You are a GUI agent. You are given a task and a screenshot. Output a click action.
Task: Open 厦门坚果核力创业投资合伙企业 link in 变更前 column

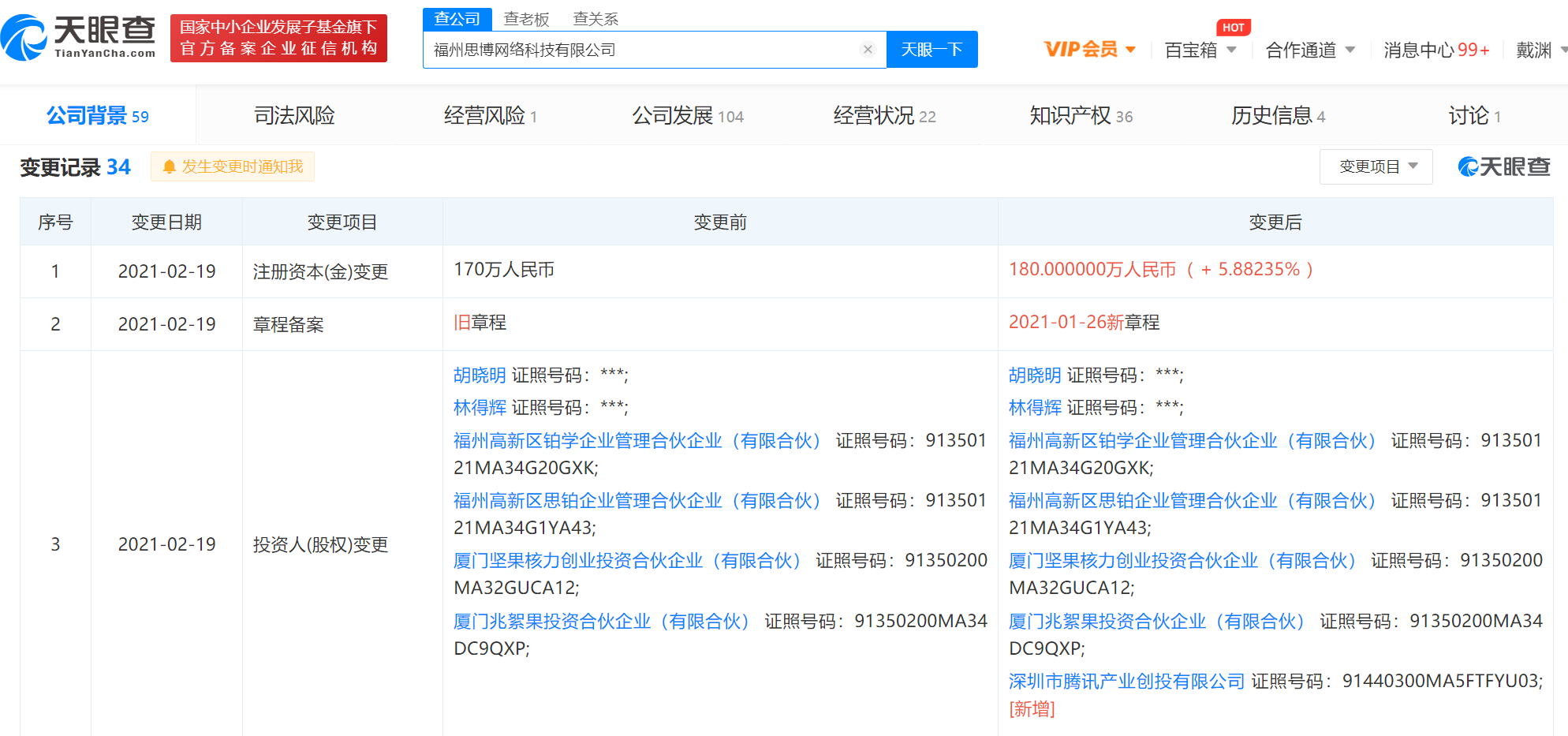[628, 560]
